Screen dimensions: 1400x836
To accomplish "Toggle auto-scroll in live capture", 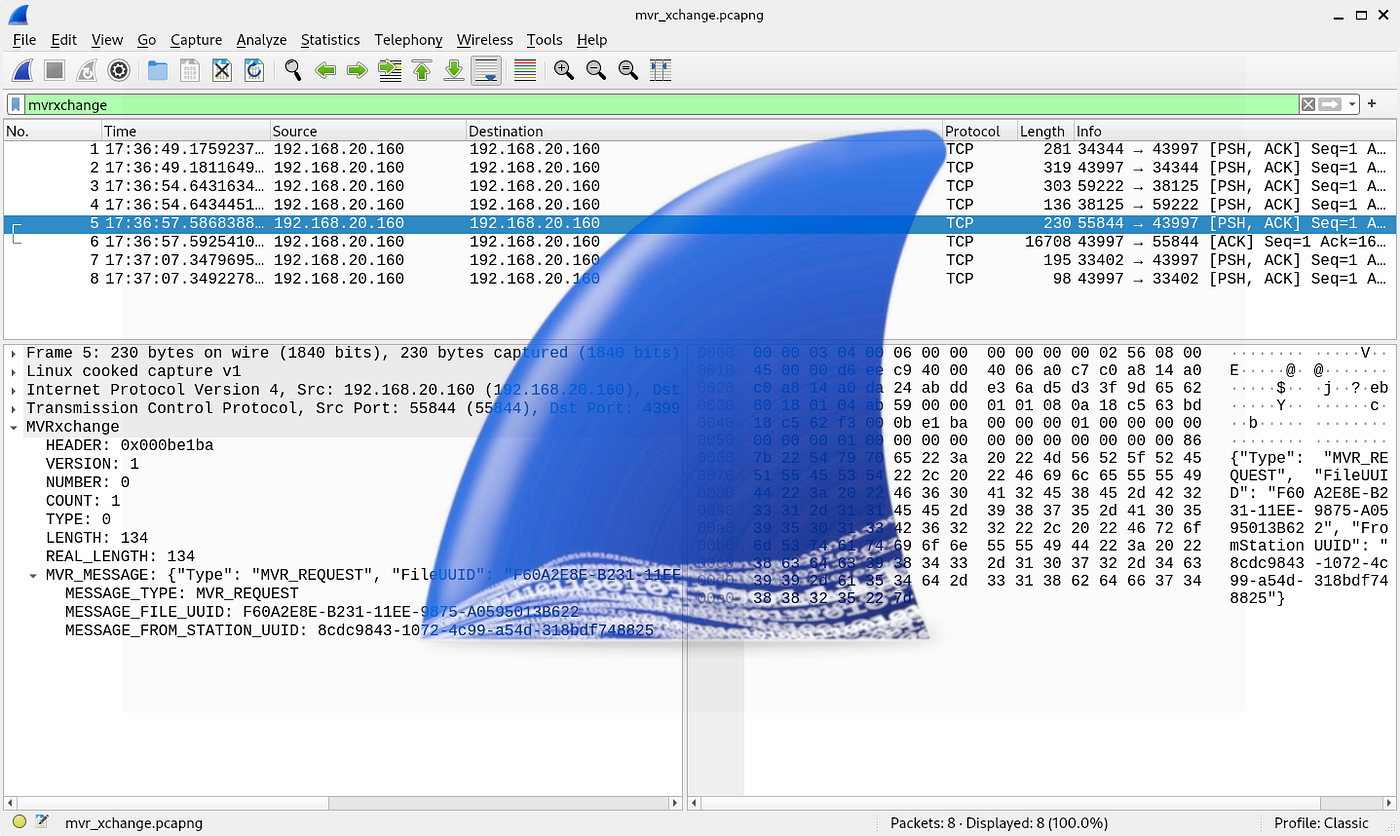I will pos(486,70).
